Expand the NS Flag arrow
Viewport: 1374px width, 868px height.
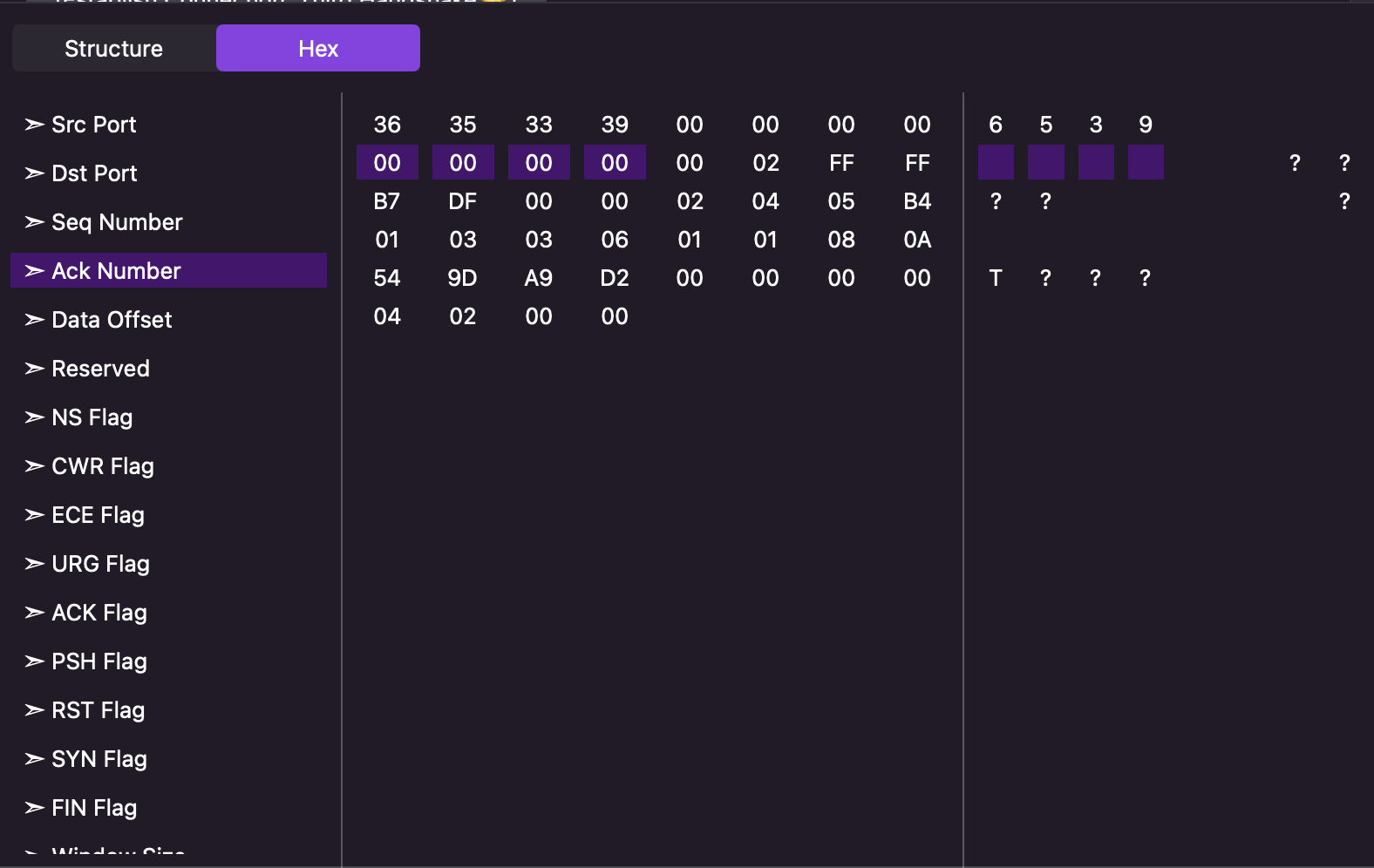point(35,417)
